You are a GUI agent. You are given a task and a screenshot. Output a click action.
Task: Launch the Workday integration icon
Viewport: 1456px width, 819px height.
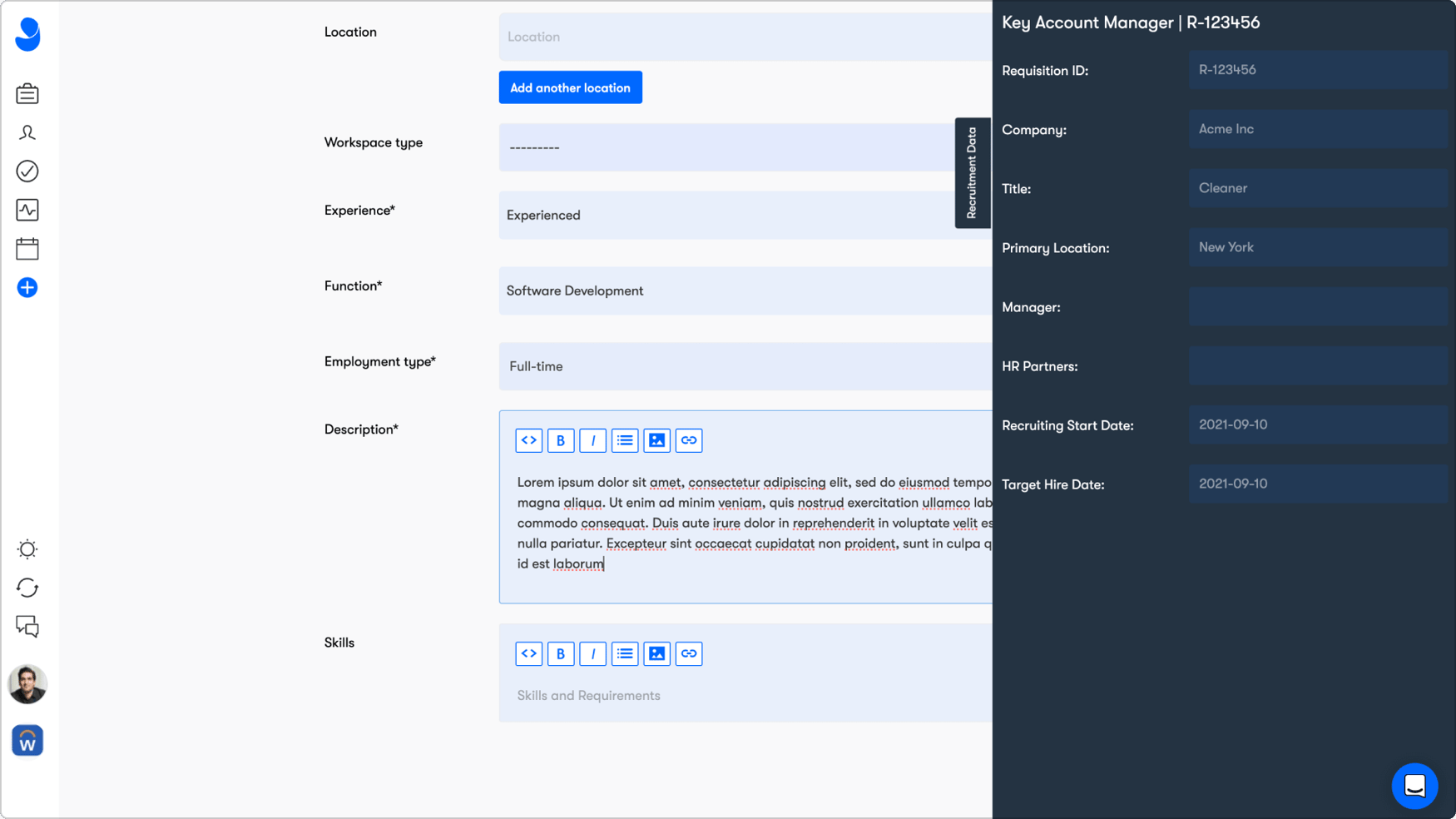27,740
